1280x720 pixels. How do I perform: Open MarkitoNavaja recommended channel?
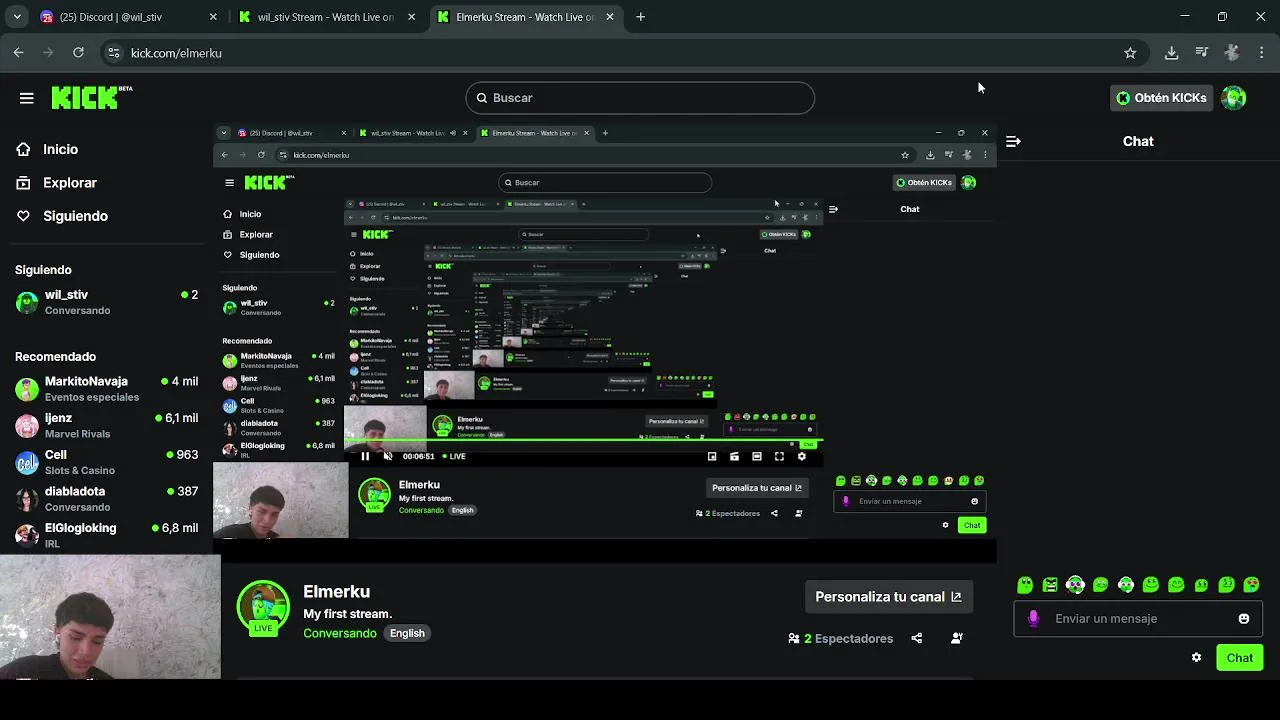[x=107, y=388]
